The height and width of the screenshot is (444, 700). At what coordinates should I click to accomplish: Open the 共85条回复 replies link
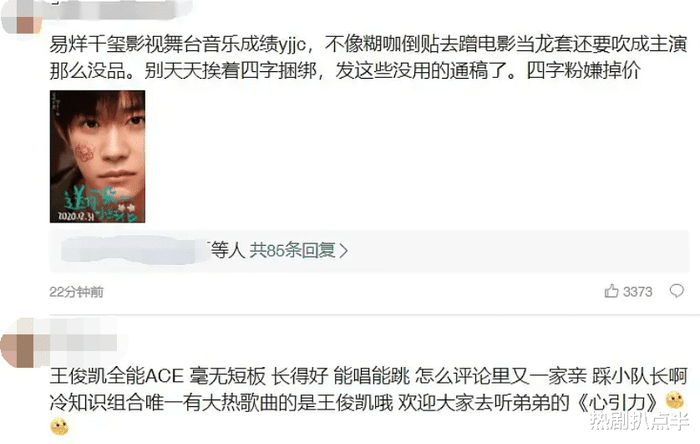coord(292,251)
